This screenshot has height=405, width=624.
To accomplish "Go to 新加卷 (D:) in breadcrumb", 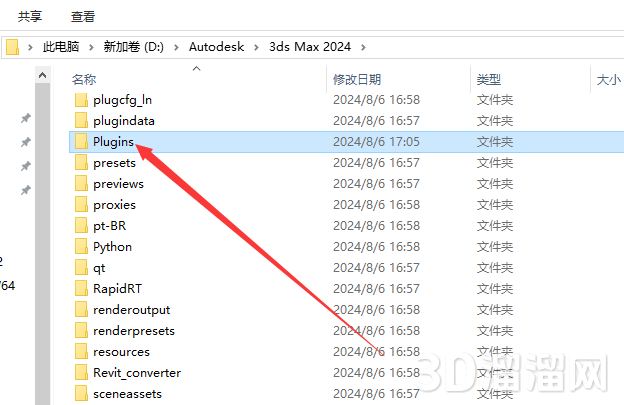I will click(134, 47).
